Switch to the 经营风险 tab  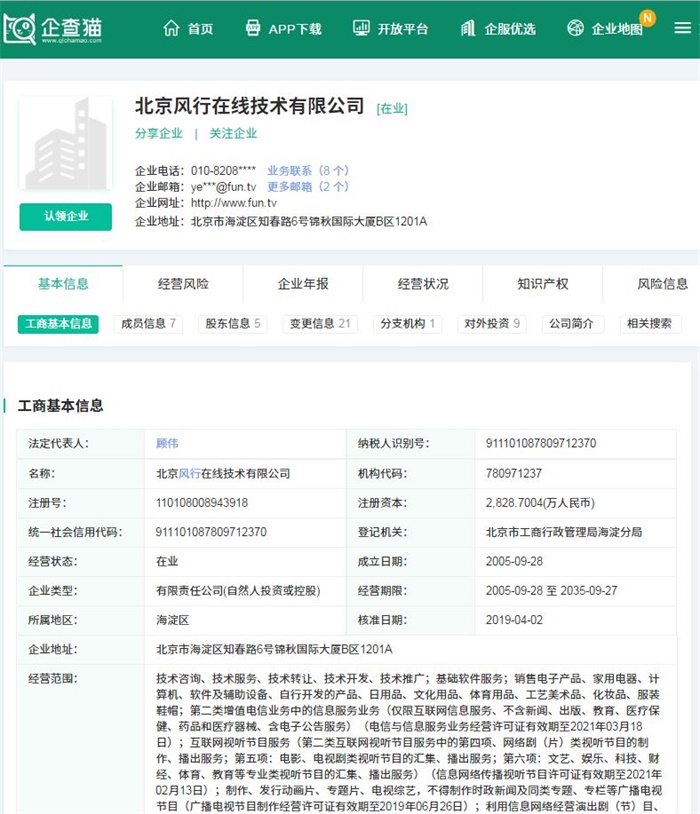(x=183, y=284)
